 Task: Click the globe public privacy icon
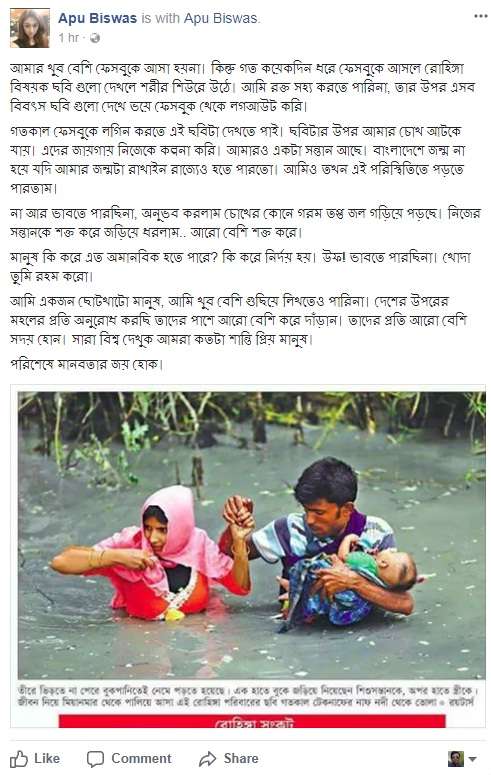pyautogui.click(x=94, y=38)
